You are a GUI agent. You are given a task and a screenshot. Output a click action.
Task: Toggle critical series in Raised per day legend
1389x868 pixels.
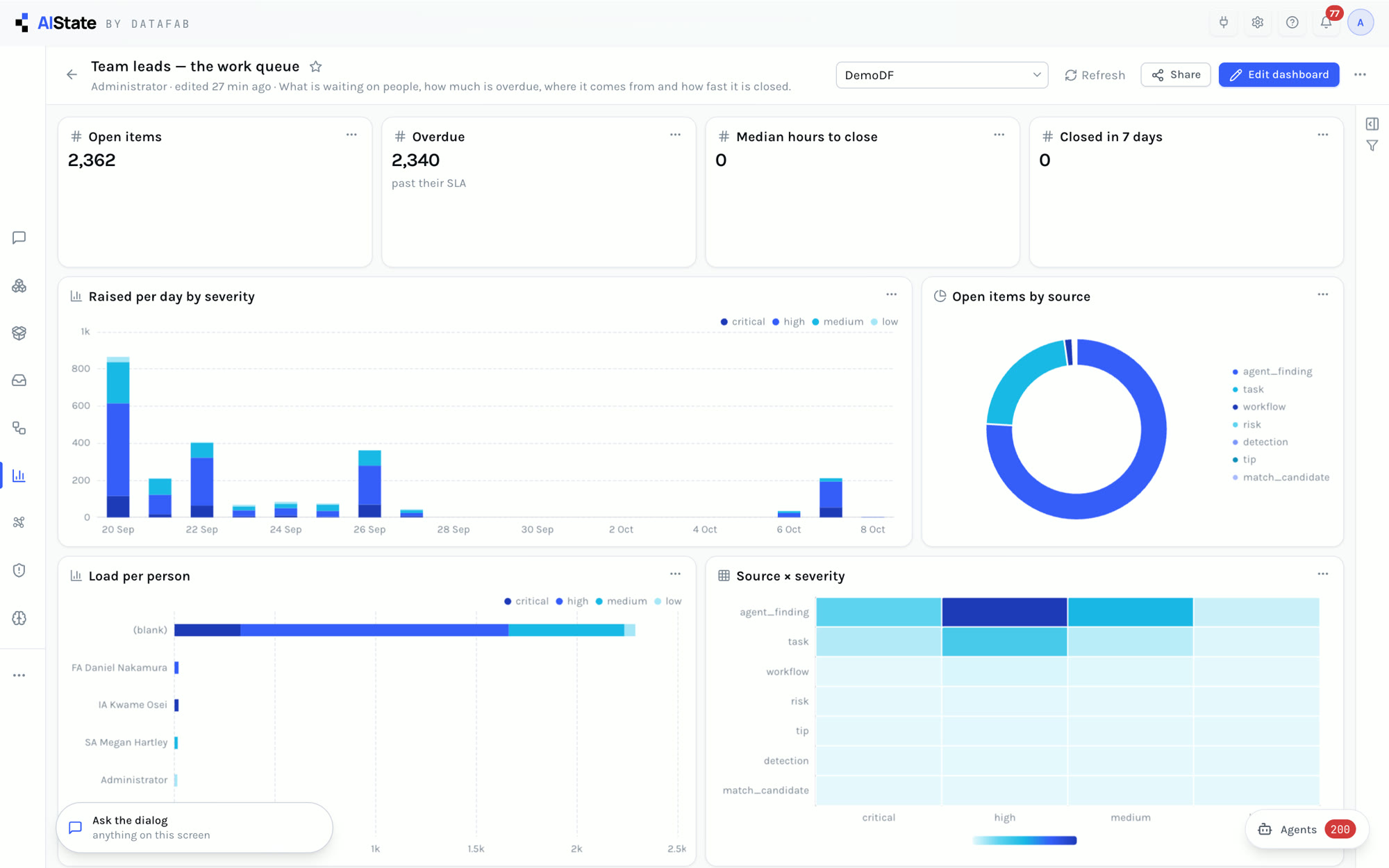[x=742, y=322]
